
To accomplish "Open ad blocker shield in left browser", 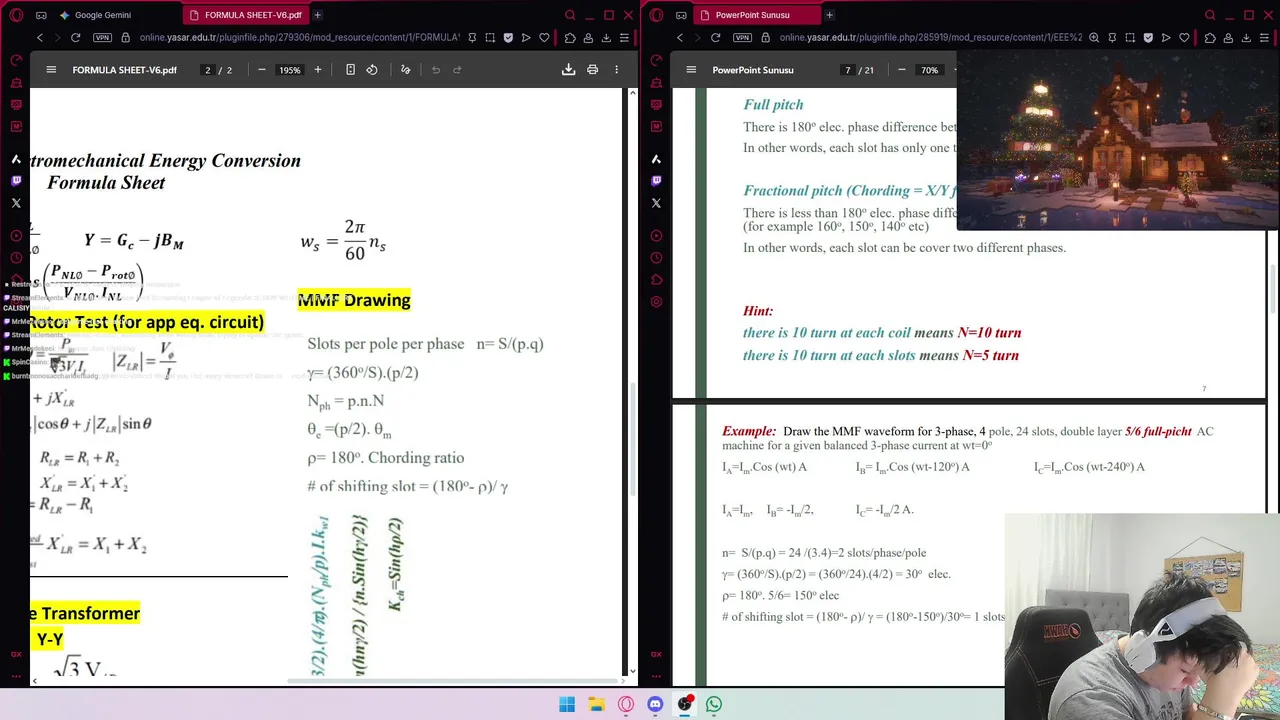I will pos(508,38).
